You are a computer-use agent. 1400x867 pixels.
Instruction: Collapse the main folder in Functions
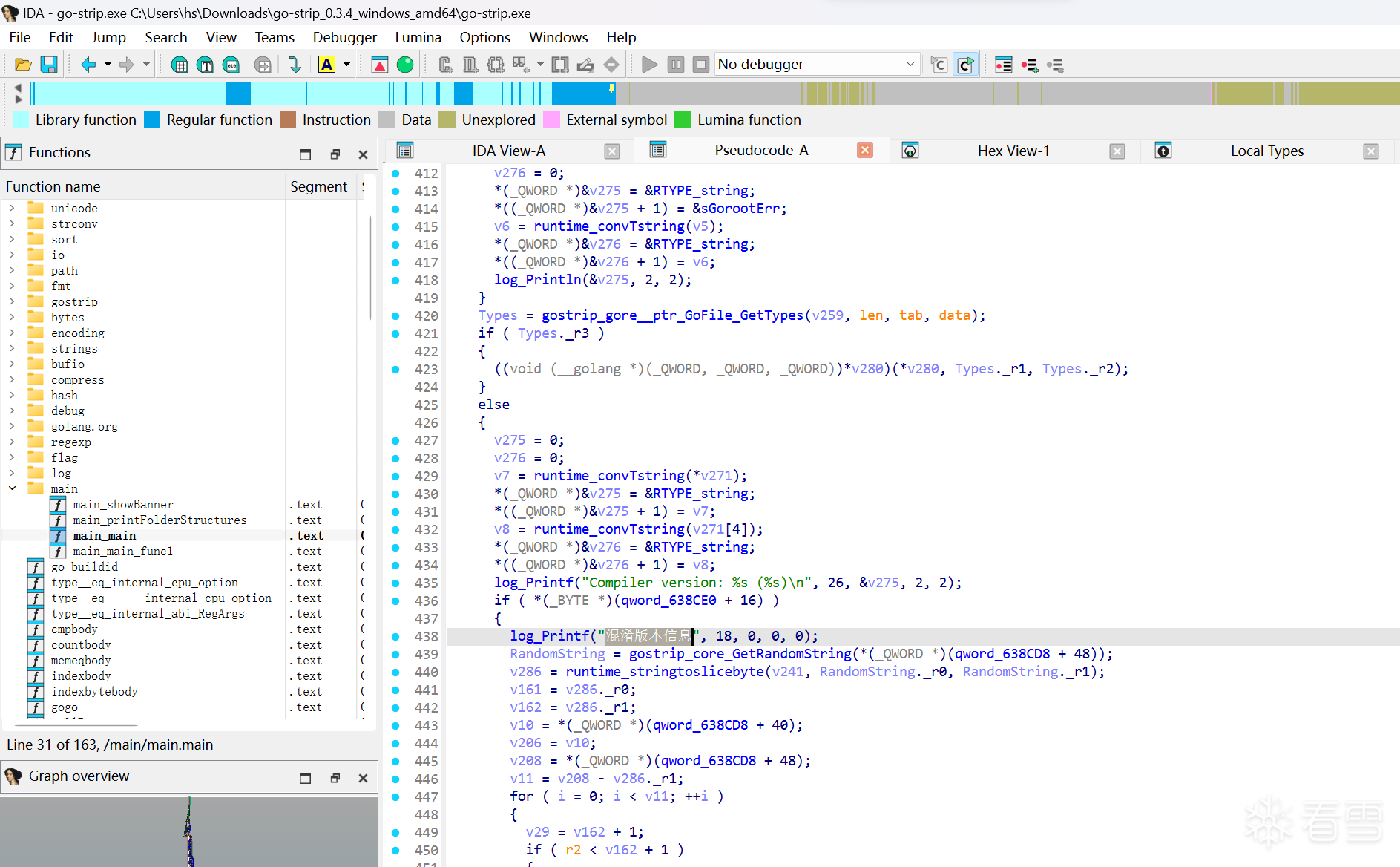tap(12, 489)
